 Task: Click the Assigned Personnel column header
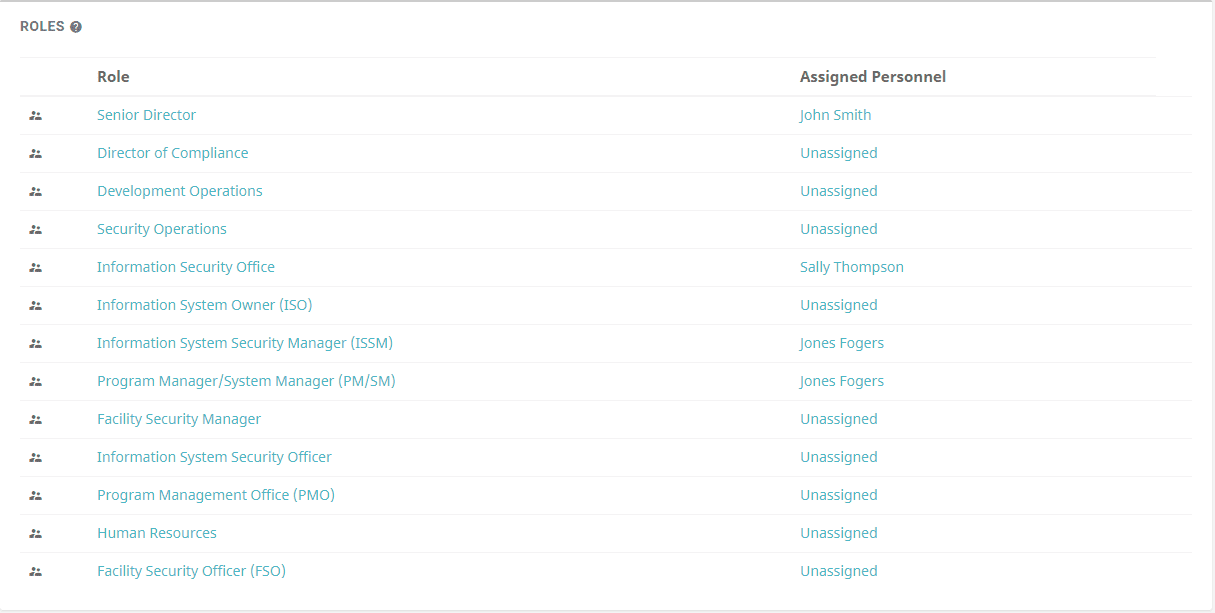coord(873,77)
